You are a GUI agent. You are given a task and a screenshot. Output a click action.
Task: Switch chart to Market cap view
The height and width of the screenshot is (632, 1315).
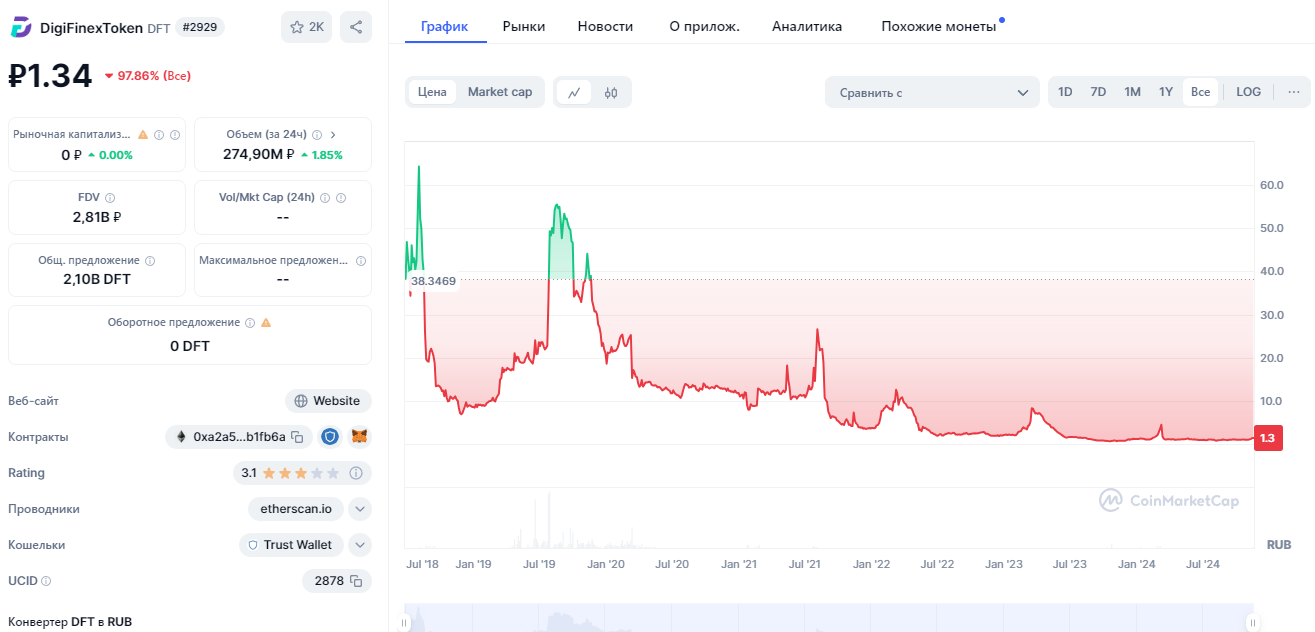[x=498, y=91]
